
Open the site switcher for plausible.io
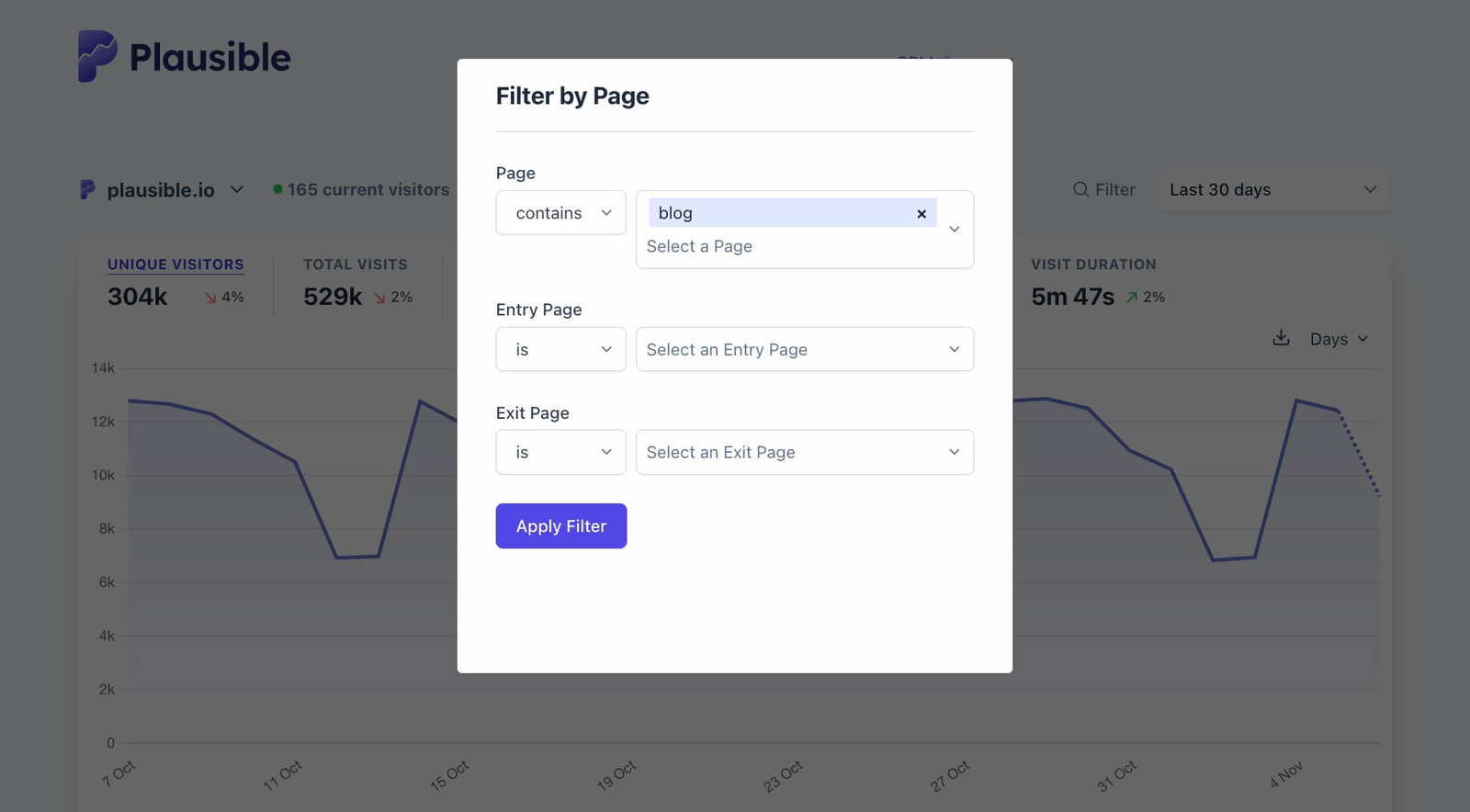[236, 189]
